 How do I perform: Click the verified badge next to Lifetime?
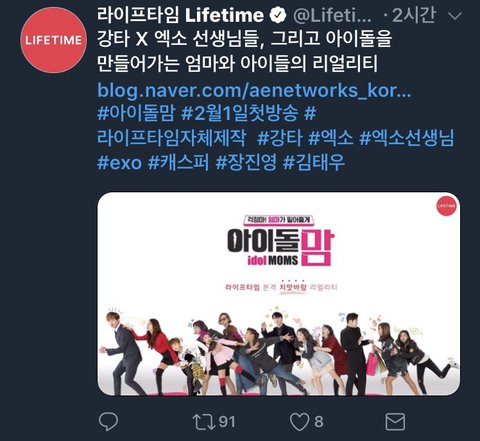(x=278, y=16)
